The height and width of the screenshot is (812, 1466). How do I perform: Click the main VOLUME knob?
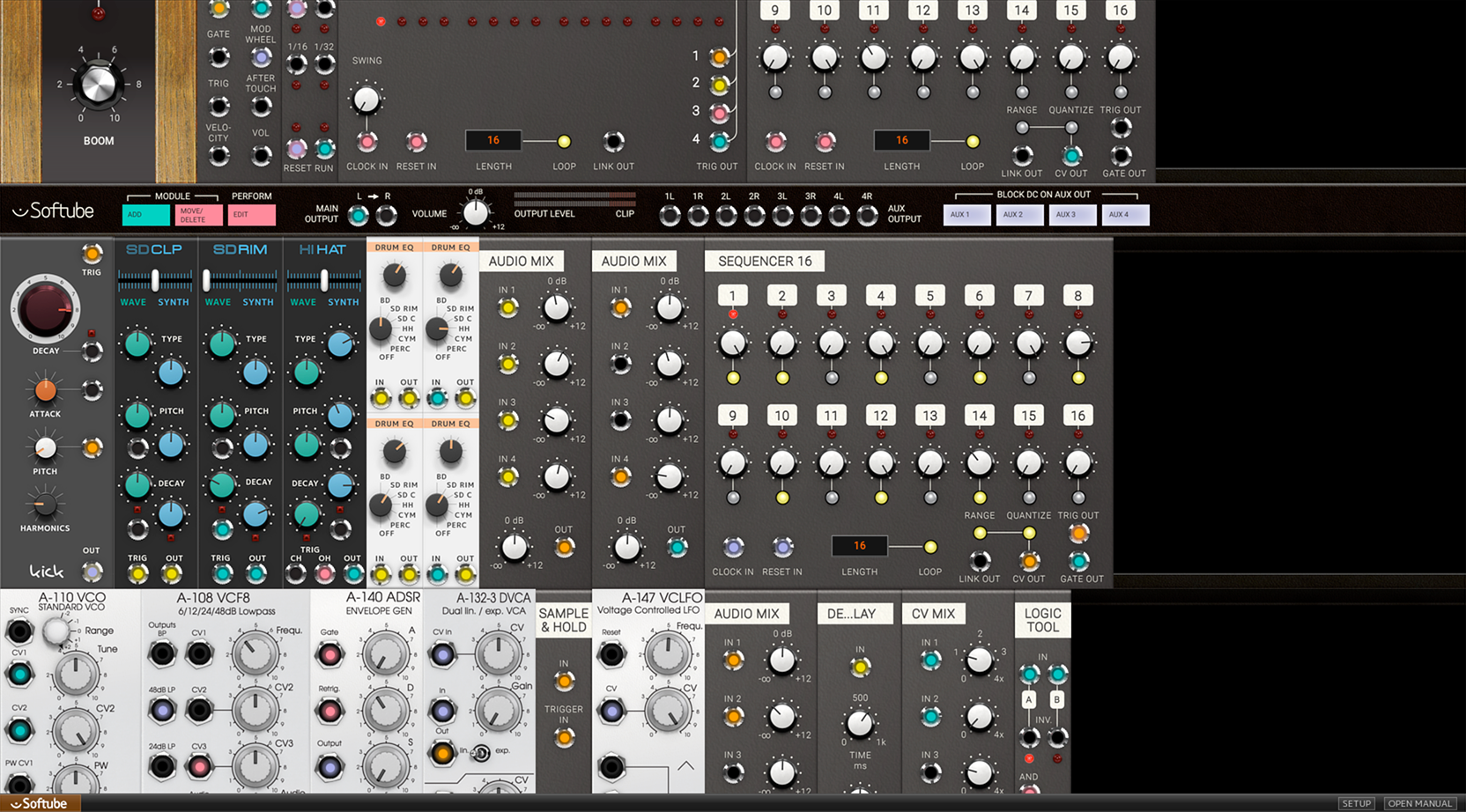point(476,212)
